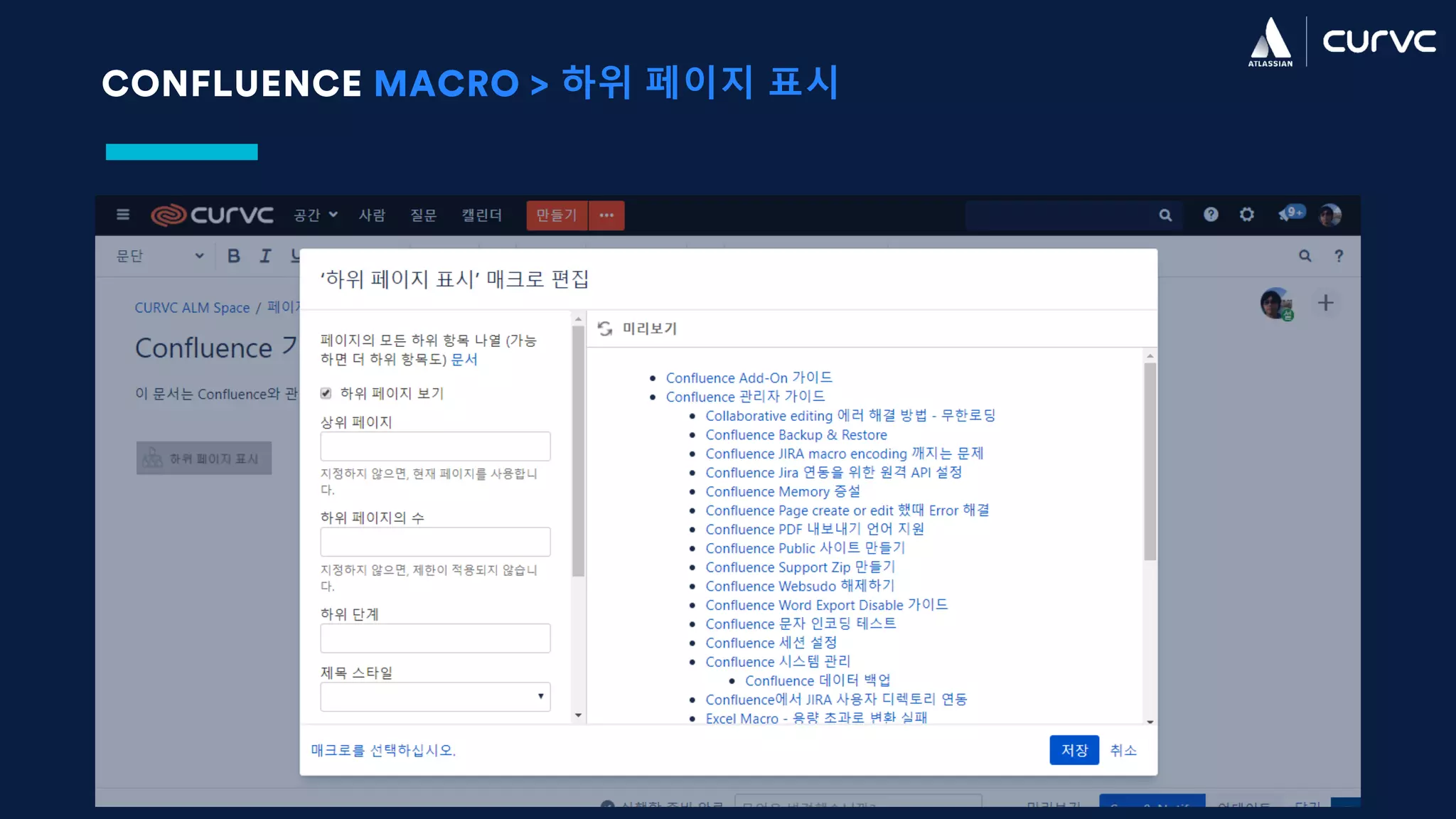Click preview pane scroll-down arrow
Viewport: 1456px width, 819px height.
click(1150, 721)
